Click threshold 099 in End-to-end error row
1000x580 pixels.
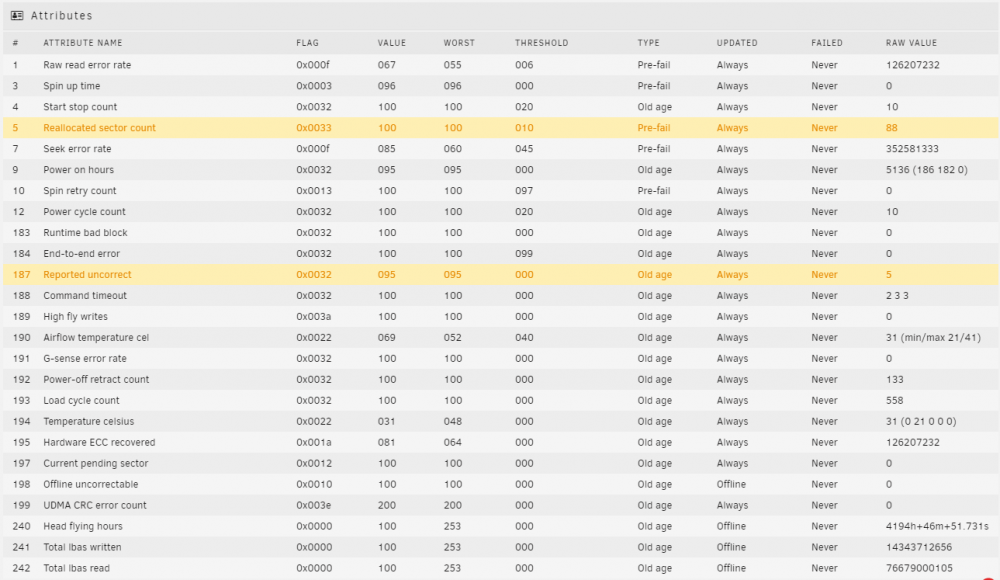tap(524, 253)
